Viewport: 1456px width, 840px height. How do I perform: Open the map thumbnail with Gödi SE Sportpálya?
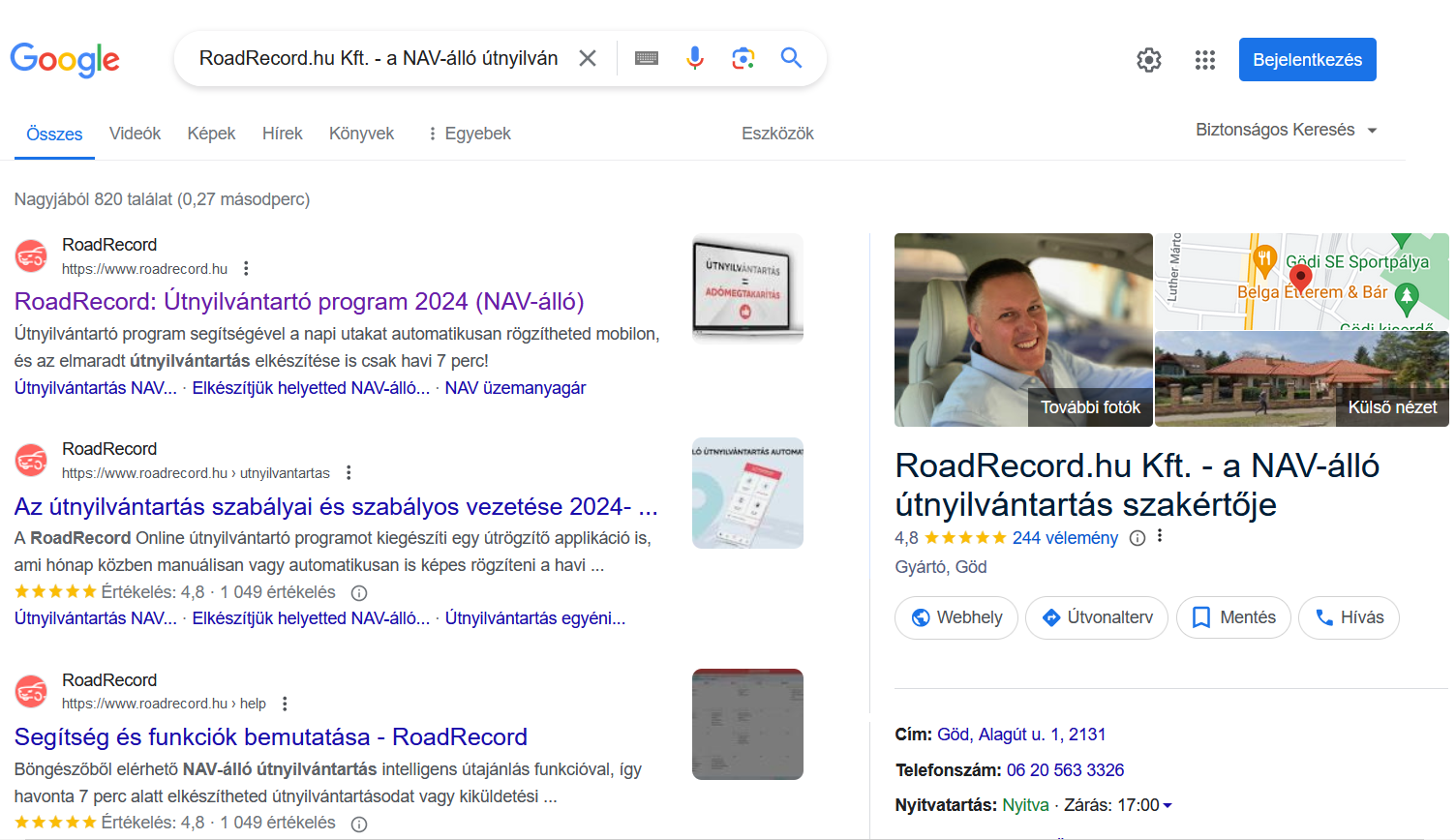pyautogui.click(x=1302, y=281)
